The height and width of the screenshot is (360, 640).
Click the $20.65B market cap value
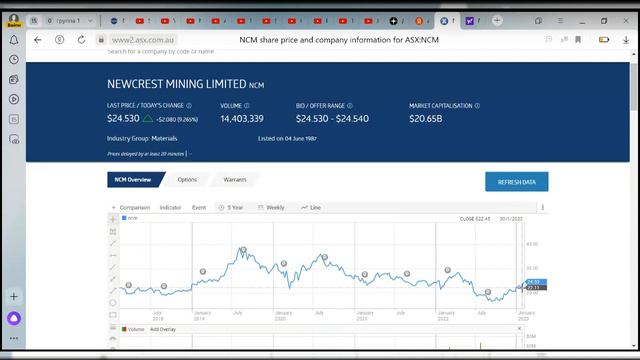pyautogui.click(x=426, y=119)
